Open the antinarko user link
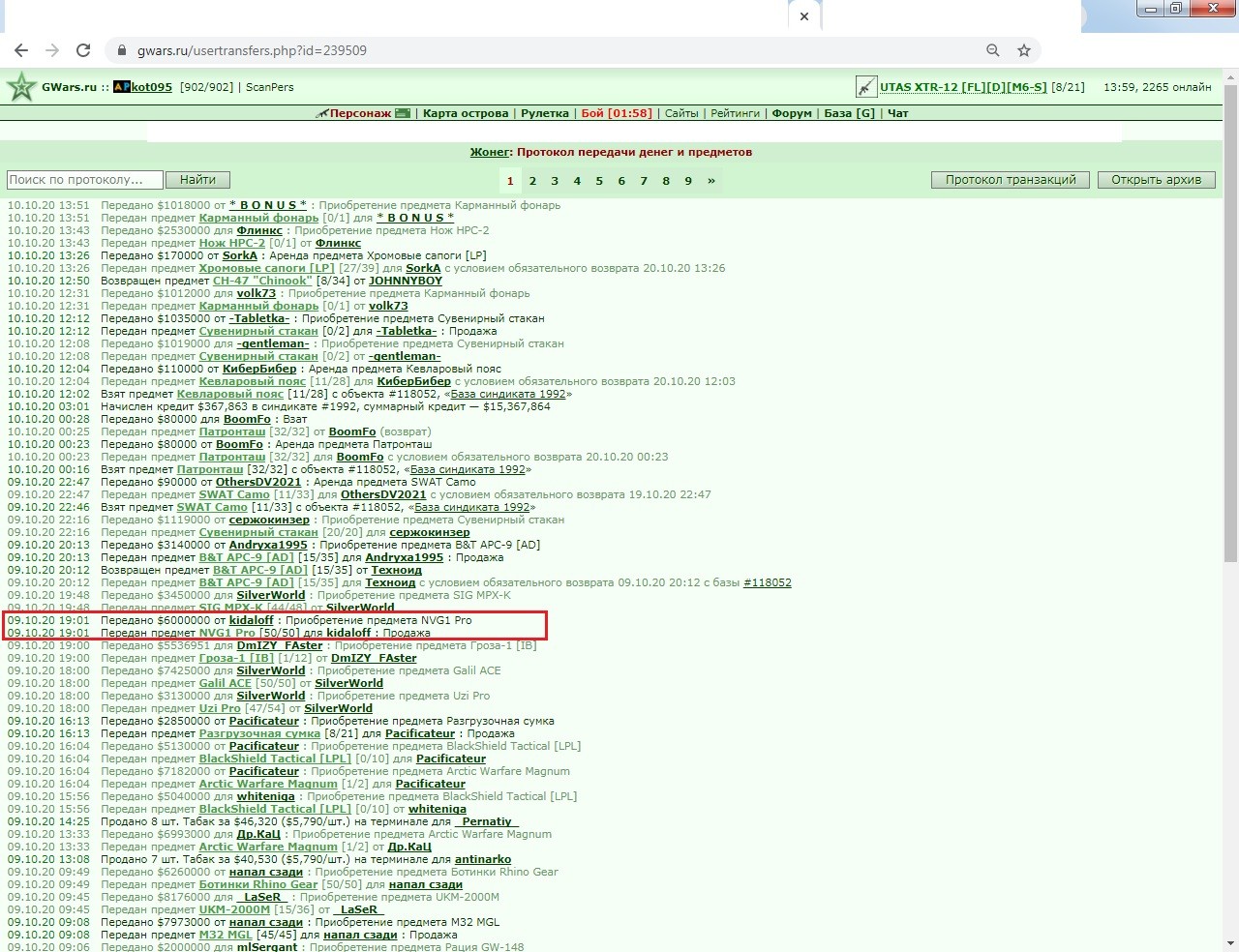Screen dimensions: 1239x952 (483, 859)
